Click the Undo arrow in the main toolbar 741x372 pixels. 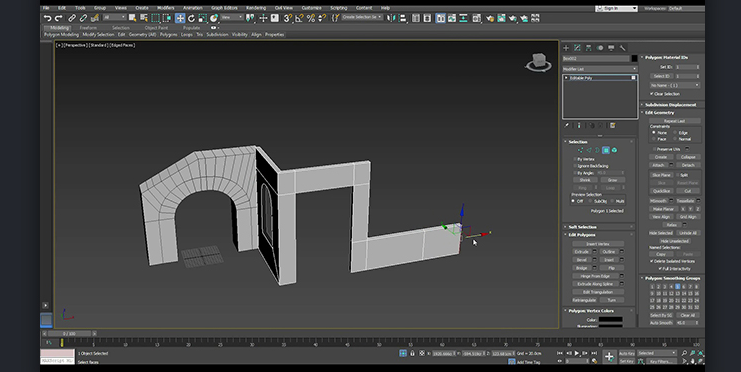[47, 18]
